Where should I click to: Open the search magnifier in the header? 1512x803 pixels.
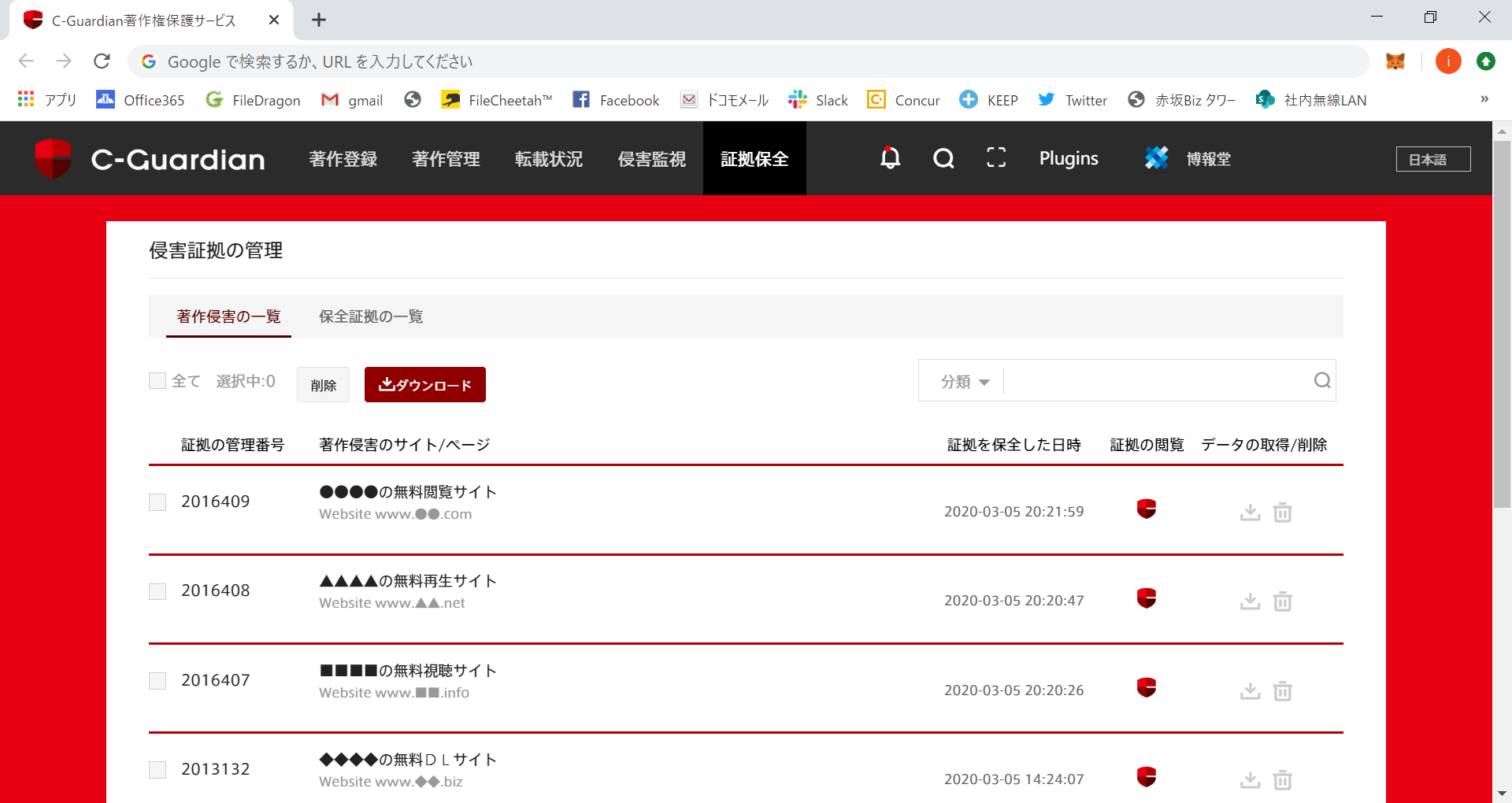point(943,158)
